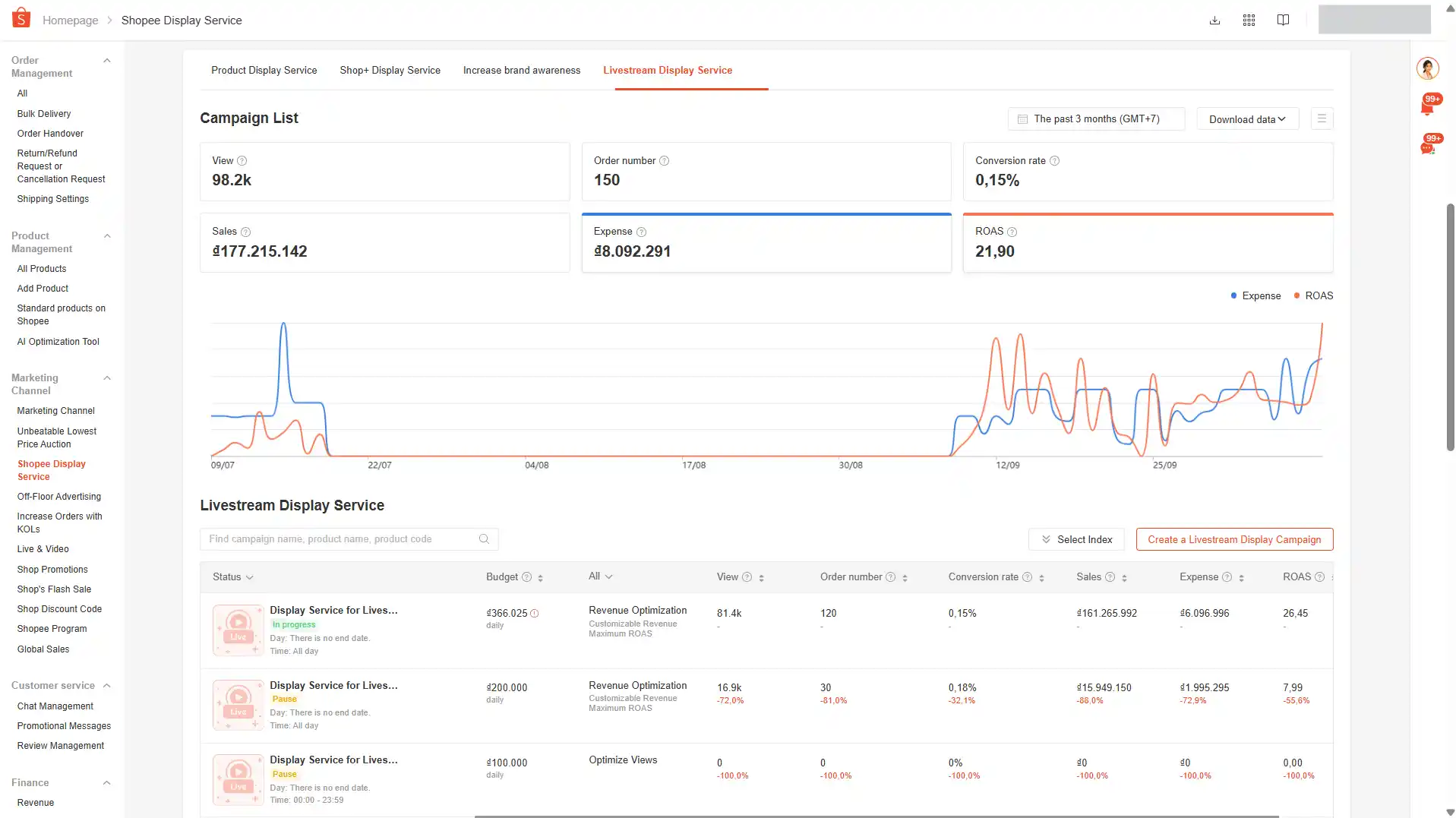Click Create a Livestream Display Campaign
This screenshot has height=818, width=1456.
[1234, 539]
